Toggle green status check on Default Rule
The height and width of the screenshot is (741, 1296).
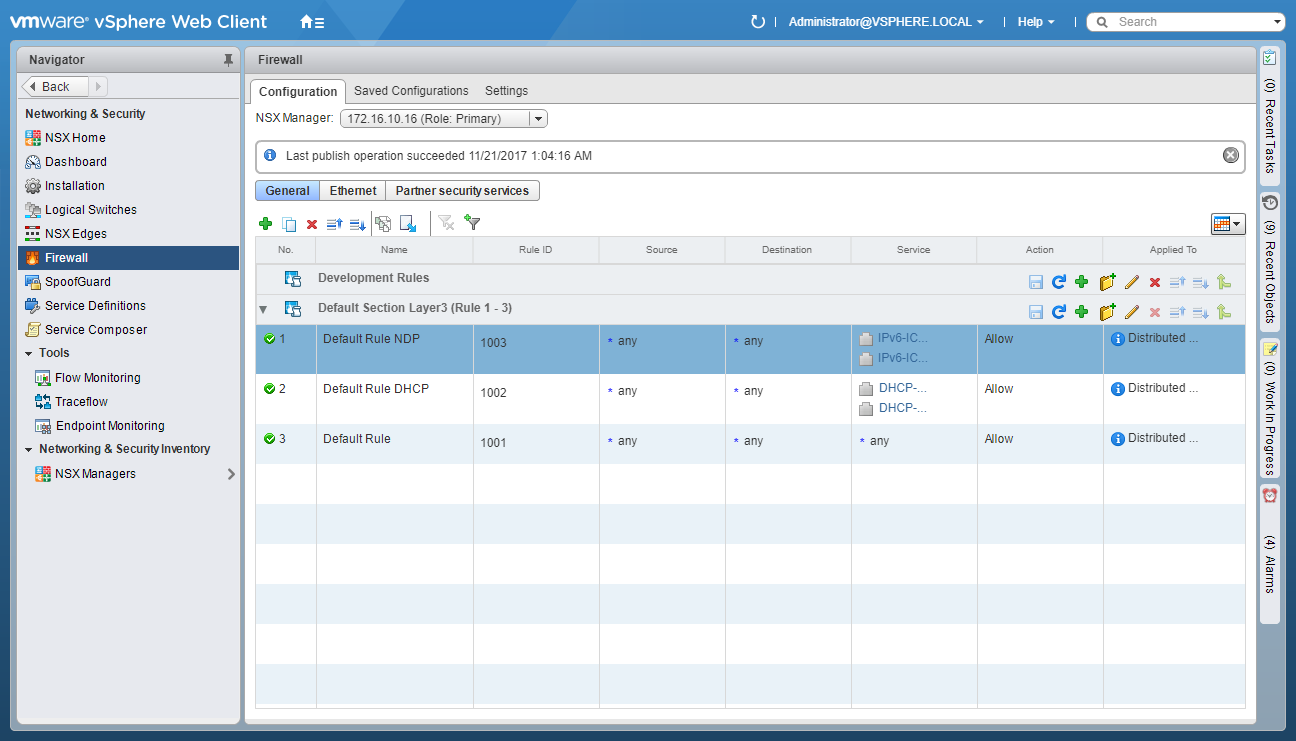pyautogui.click(x=269, y=439)
